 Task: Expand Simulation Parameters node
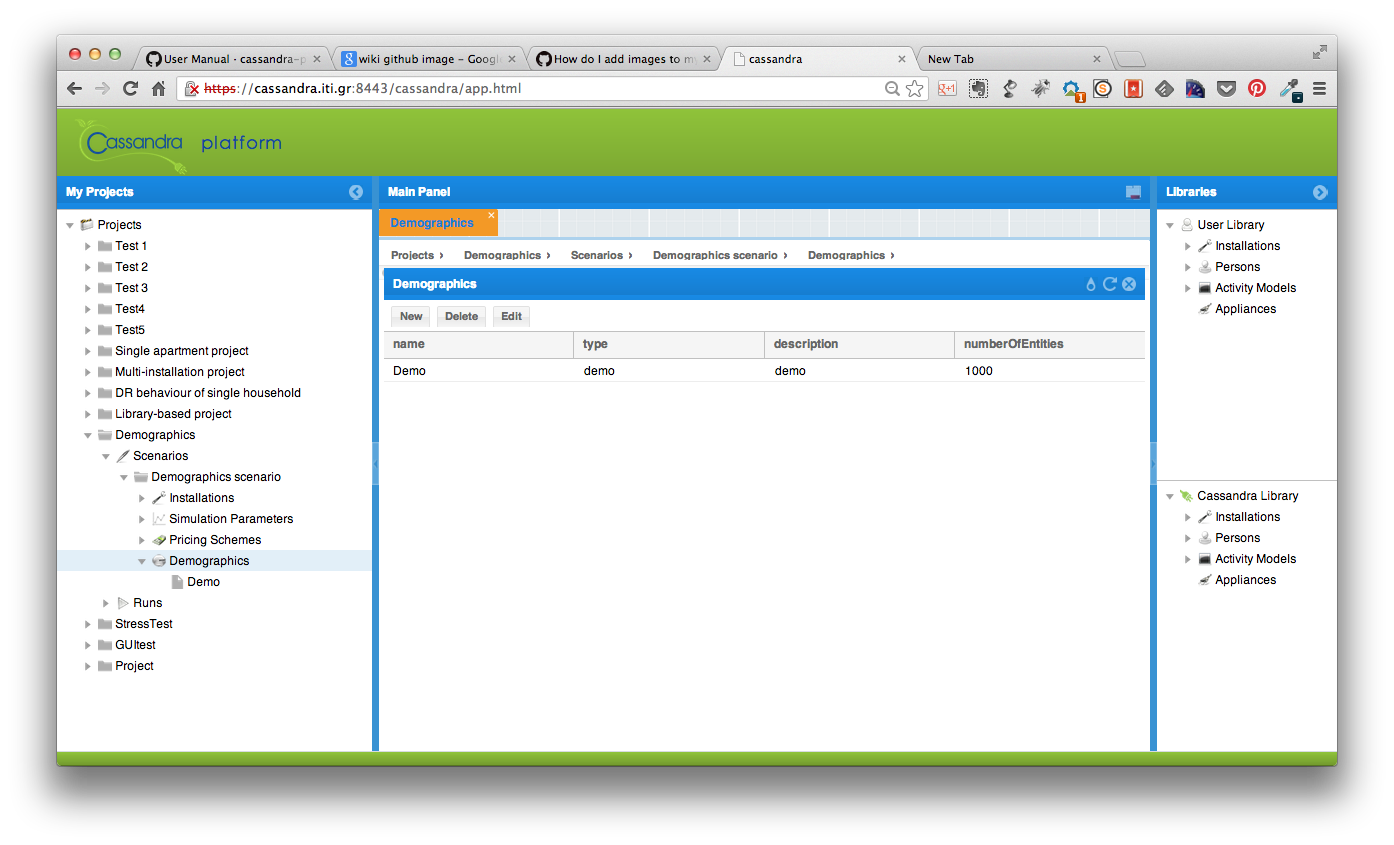coord(142,519)
